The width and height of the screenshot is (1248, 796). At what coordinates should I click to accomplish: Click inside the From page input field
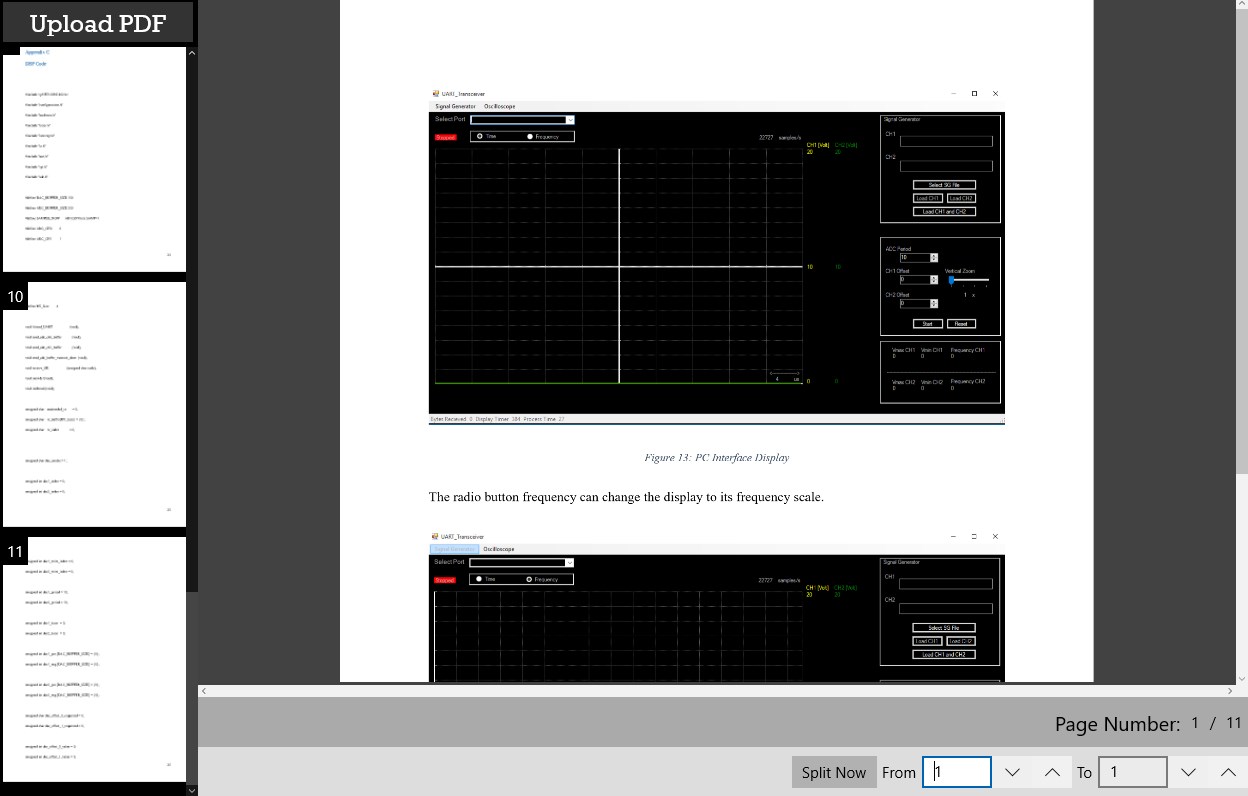[x=956, y=771]
